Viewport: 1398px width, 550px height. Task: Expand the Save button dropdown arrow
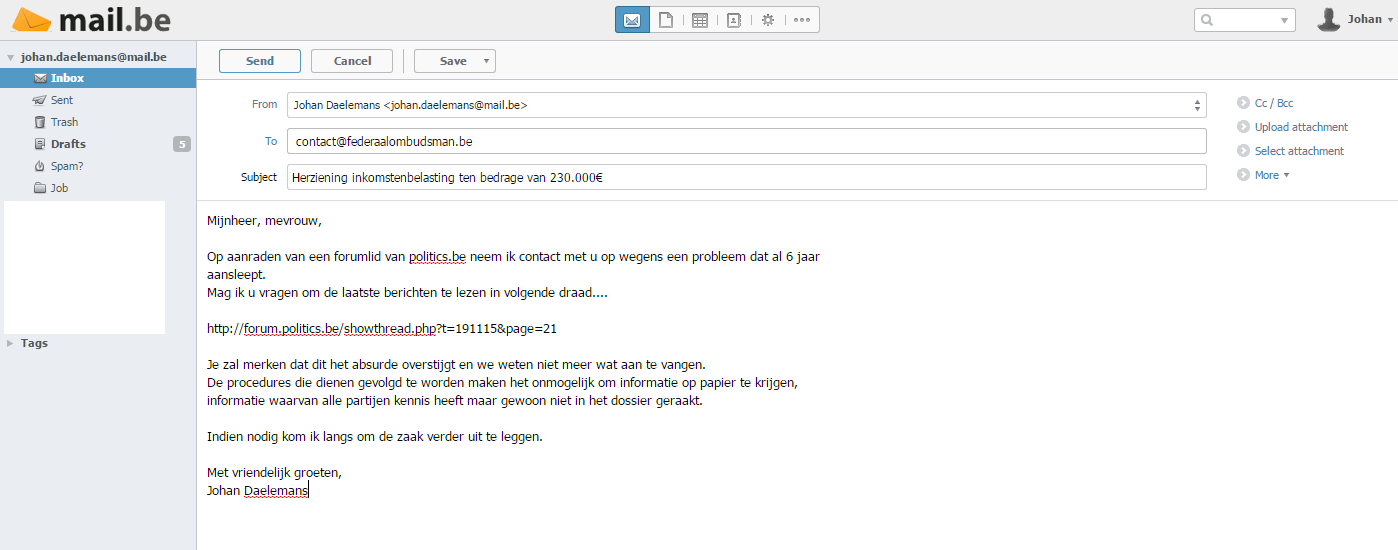(486, 61)
